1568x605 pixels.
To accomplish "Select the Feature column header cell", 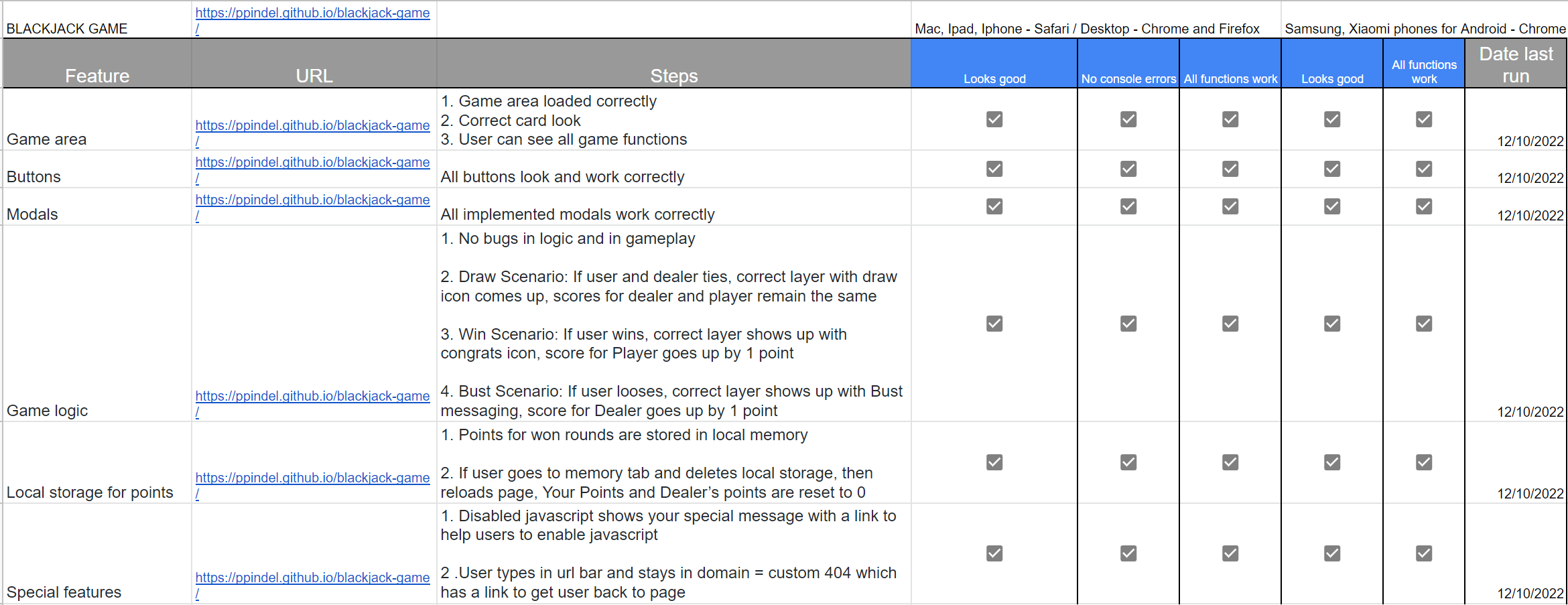I will tap(97, 64).
